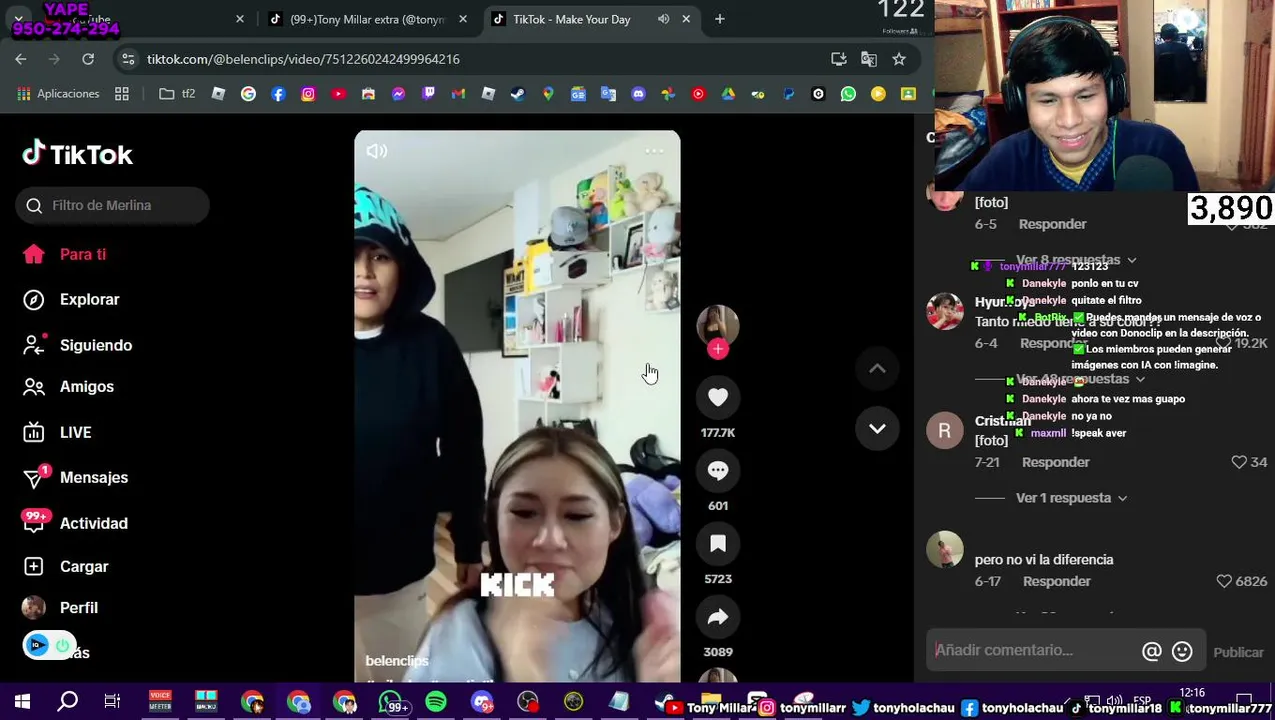This screenshot has width=1275, height=720.
Task: Open the Actividad notifications
Action: (x=75, y=523)
